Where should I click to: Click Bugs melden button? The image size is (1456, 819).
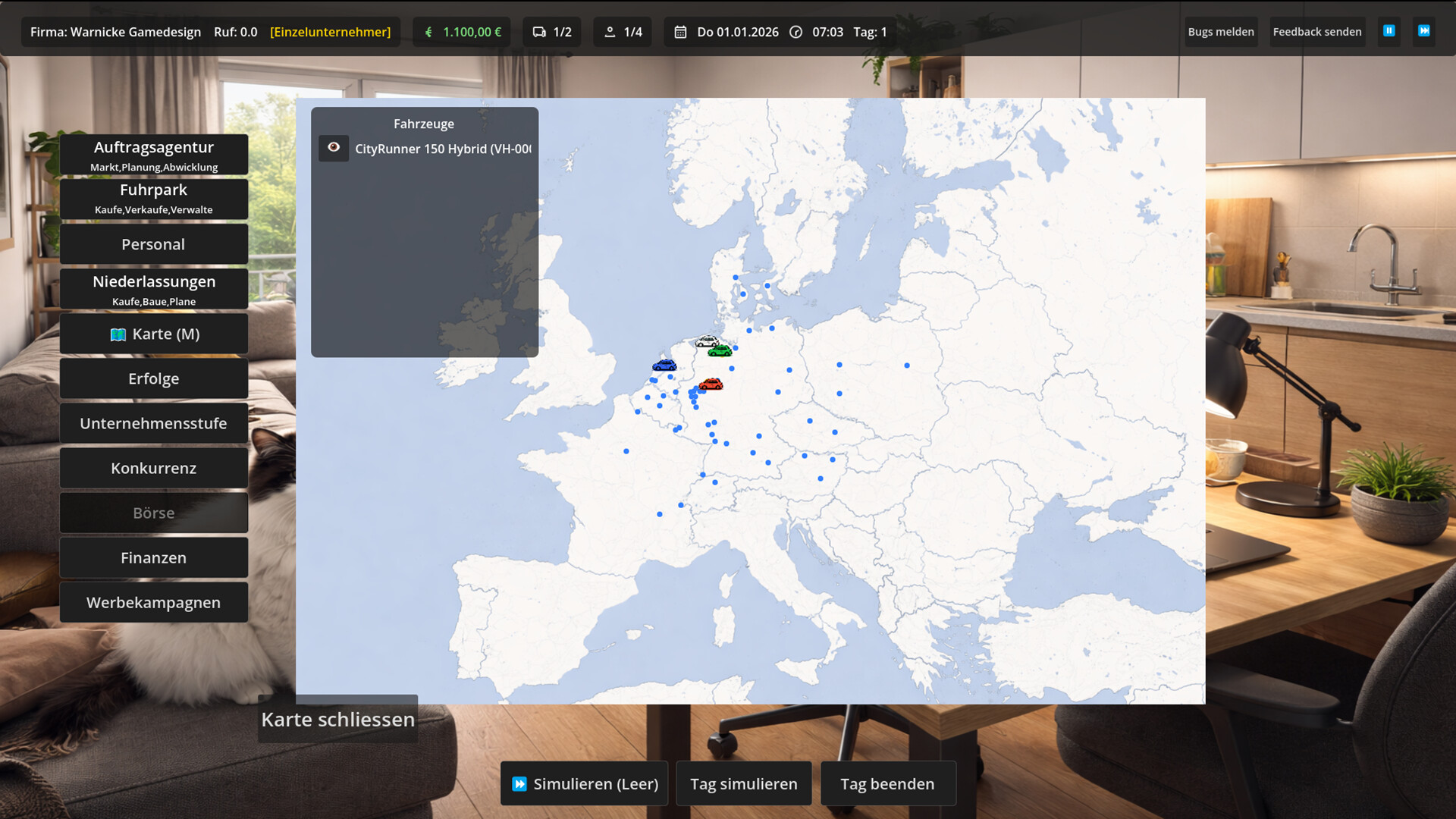click(1220, 32)
